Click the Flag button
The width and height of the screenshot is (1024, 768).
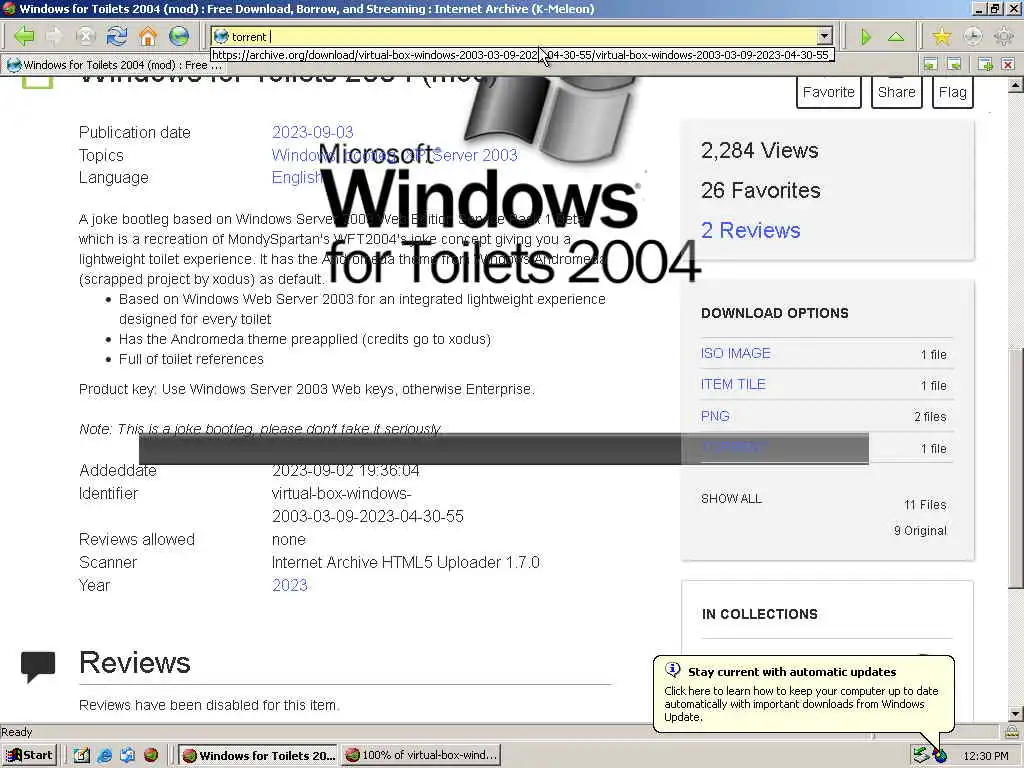[952, 92]
